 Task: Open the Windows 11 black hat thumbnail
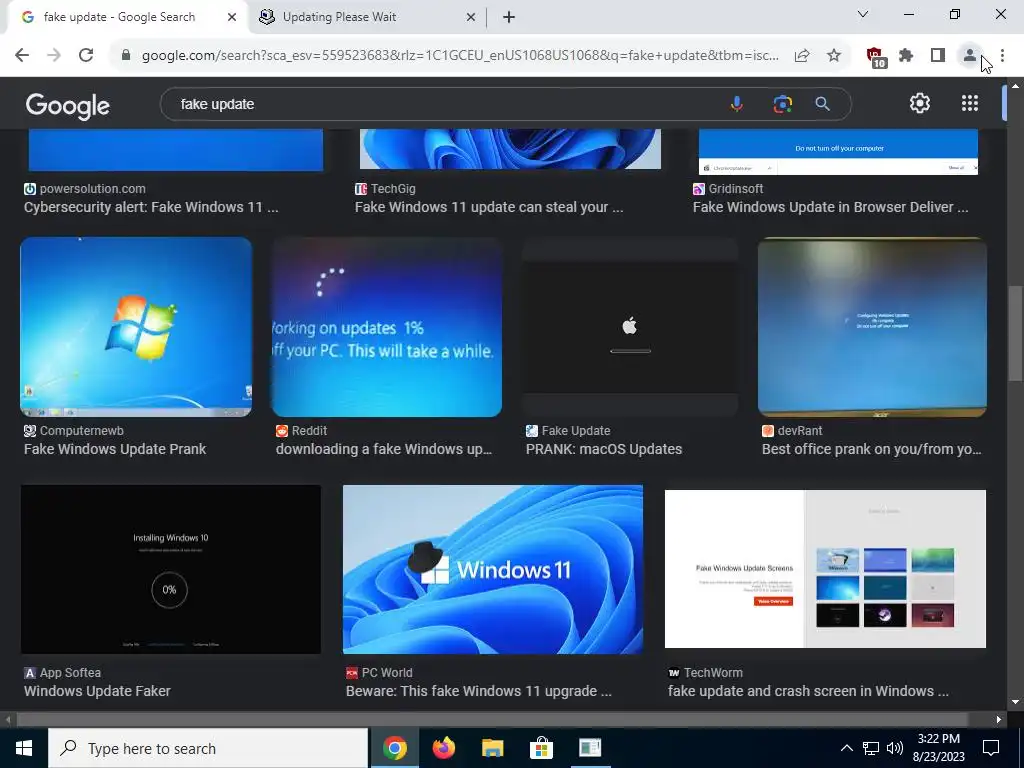(492, 569)
